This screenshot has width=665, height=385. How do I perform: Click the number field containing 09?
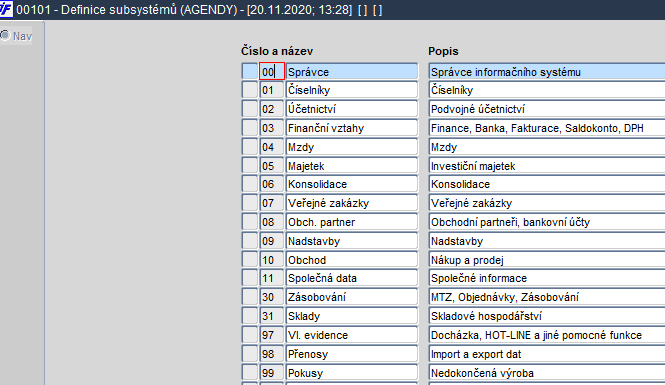(272, 241)
